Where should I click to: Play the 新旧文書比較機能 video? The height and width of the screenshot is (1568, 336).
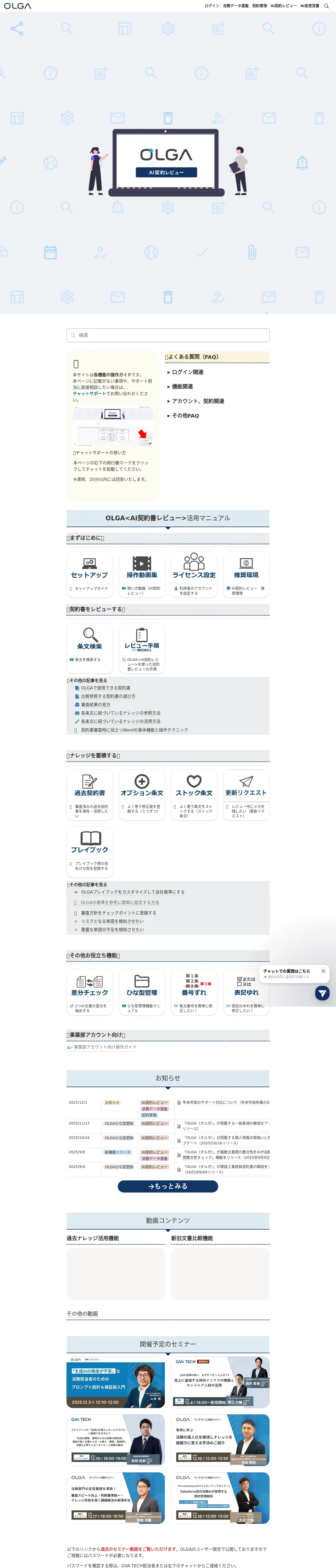[x=220, y=1274]
